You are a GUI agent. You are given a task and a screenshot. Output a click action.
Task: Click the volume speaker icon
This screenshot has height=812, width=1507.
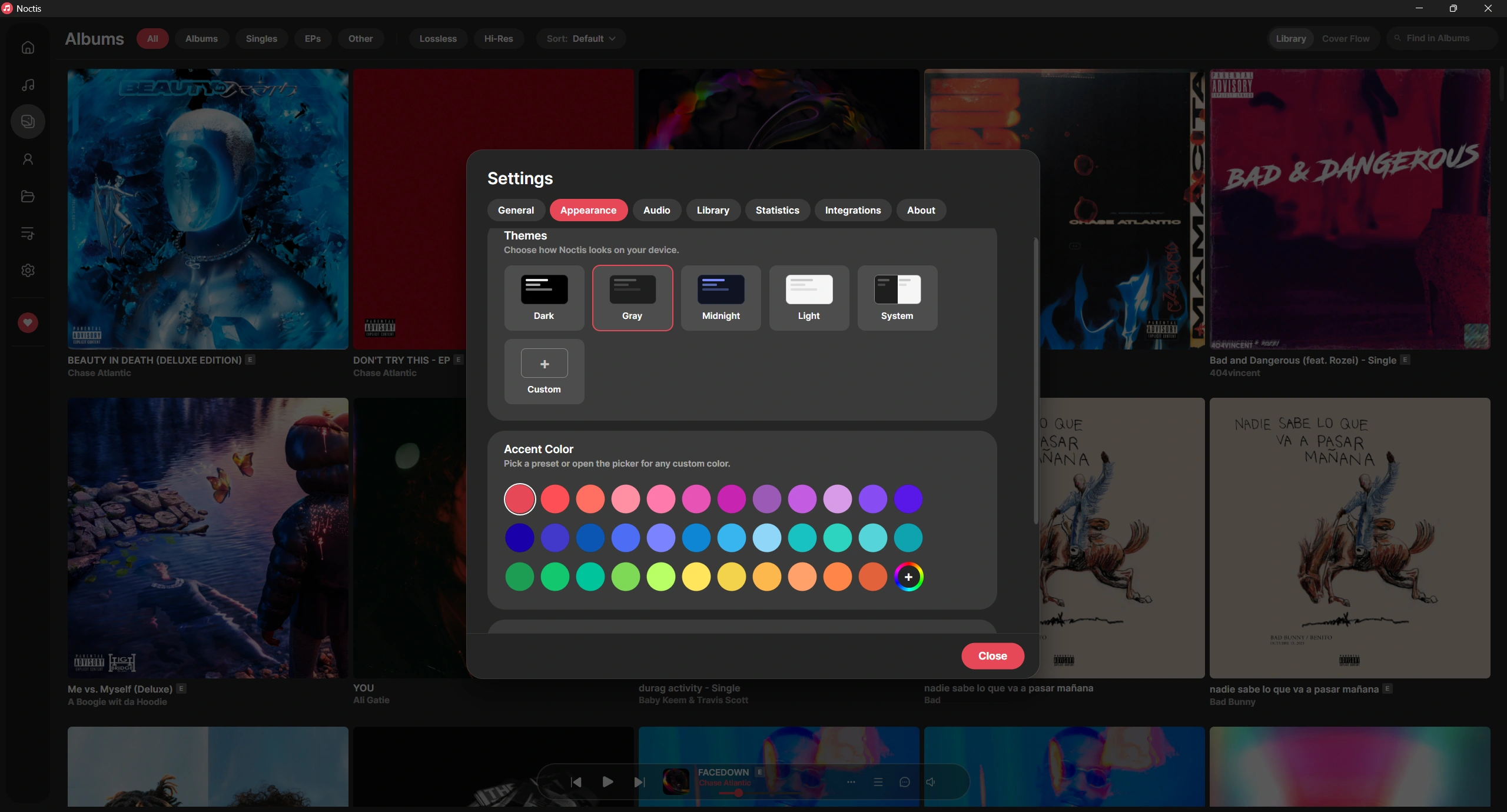[x=931, y=782]
